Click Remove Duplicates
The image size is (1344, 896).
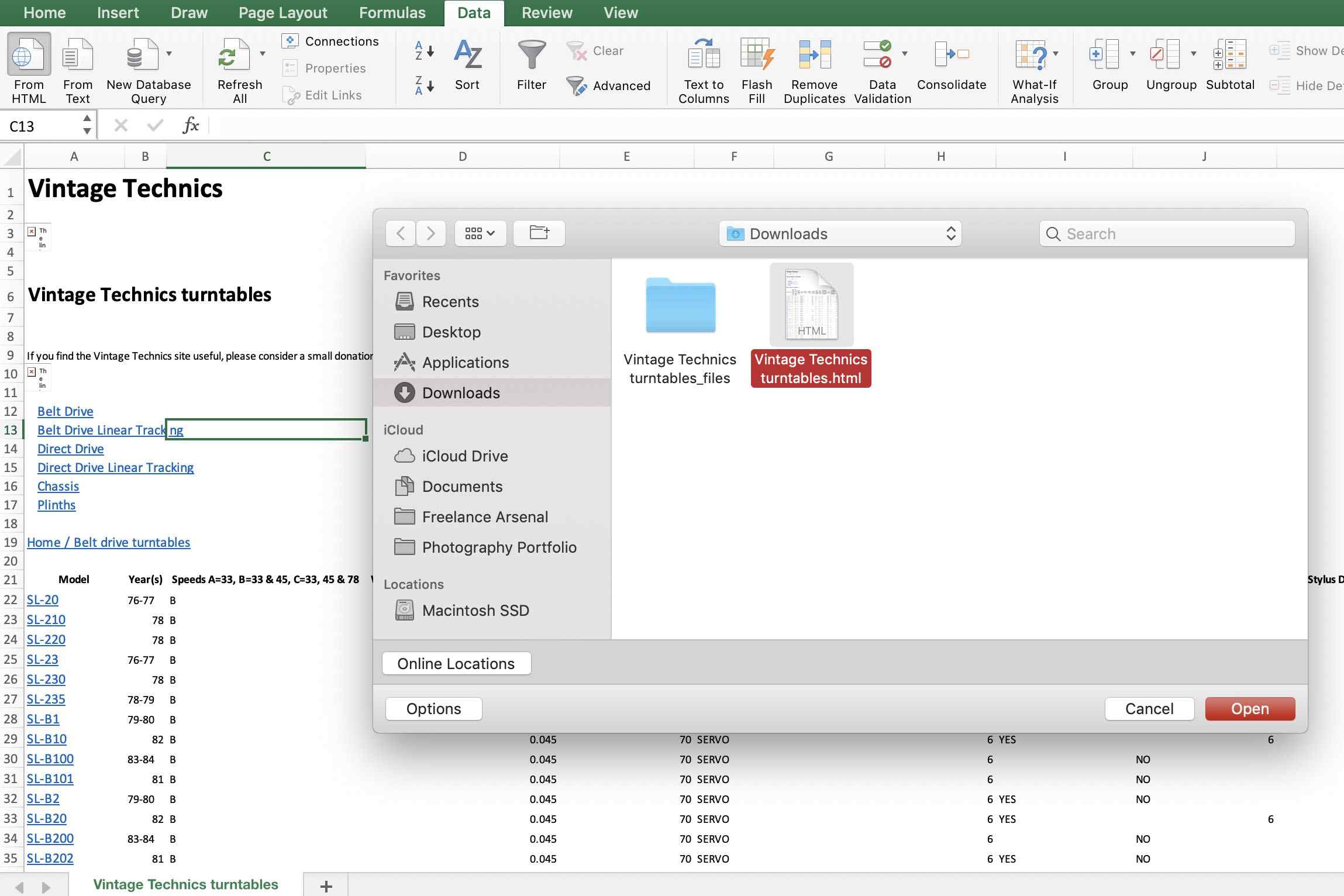point(814,70)
